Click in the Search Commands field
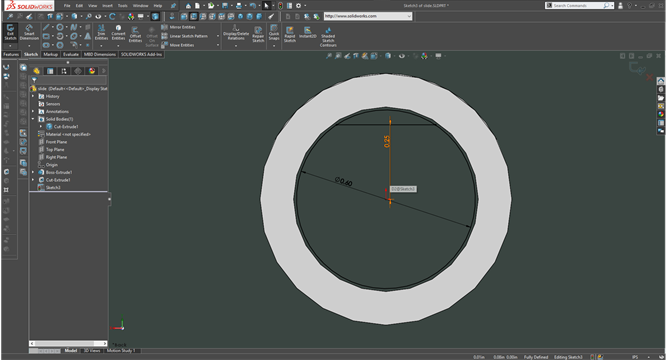 tap(577, 6)
